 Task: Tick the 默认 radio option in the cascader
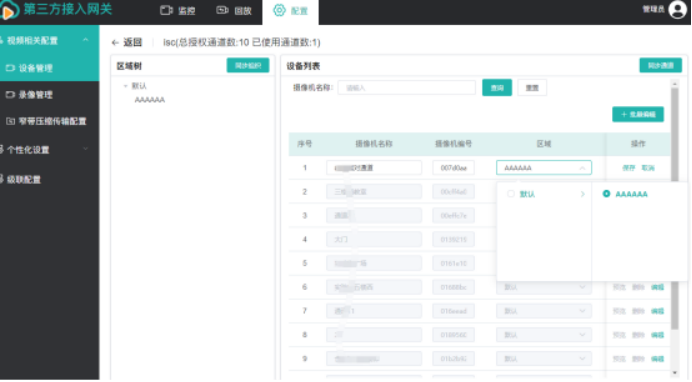tap(511, 194)
